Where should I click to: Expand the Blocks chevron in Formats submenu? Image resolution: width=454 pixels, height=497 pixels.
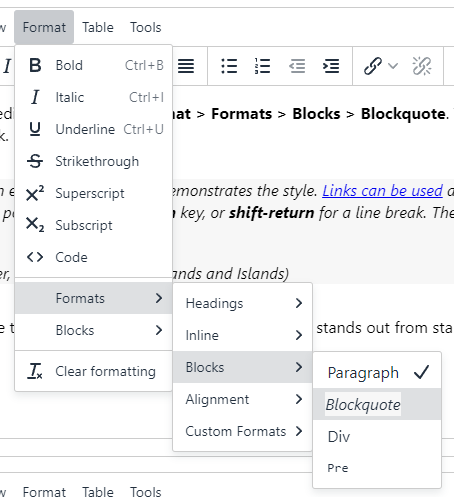click(x=299, y=367)
